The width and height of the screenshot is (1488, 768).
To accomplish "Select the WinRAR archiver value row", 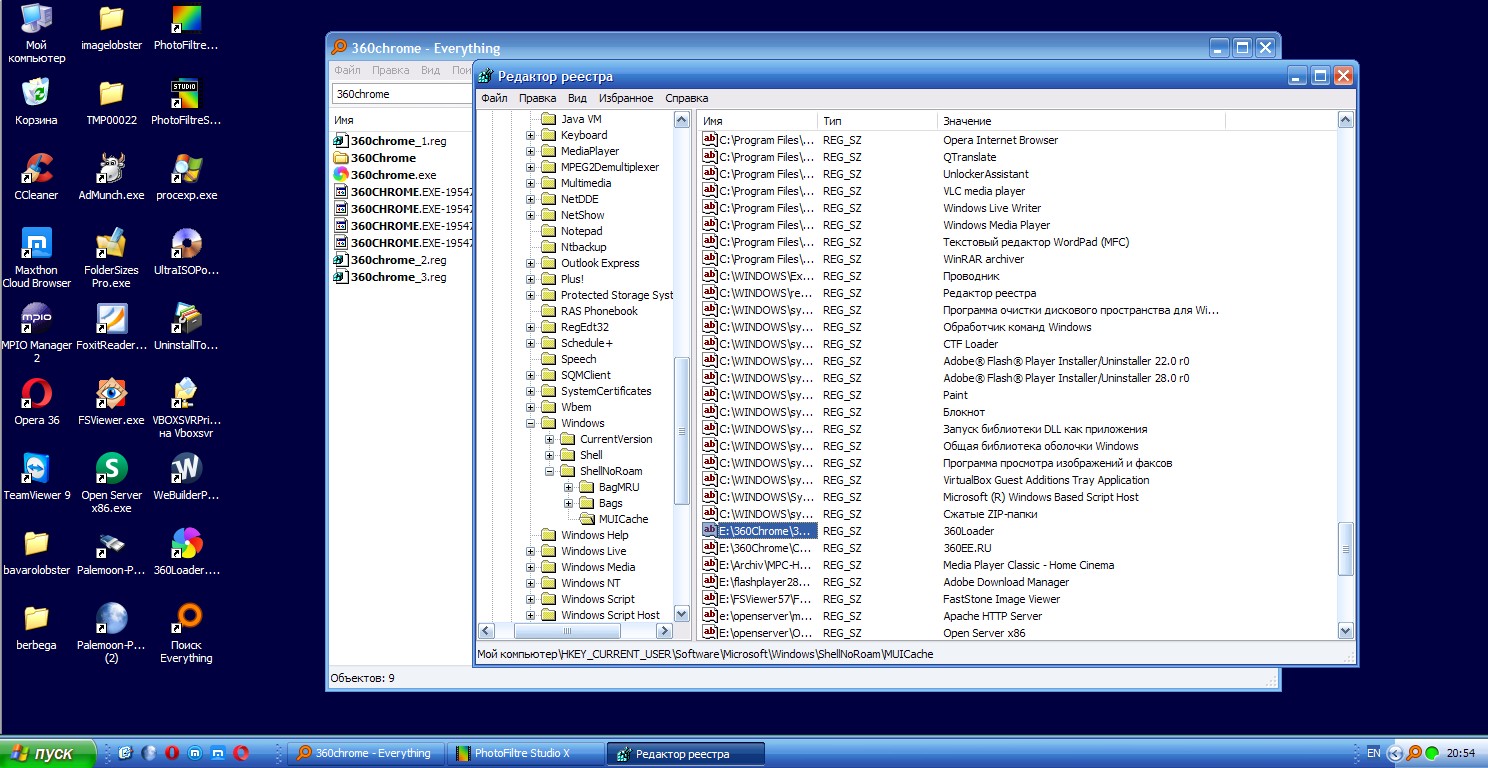I will point(1018,259).
